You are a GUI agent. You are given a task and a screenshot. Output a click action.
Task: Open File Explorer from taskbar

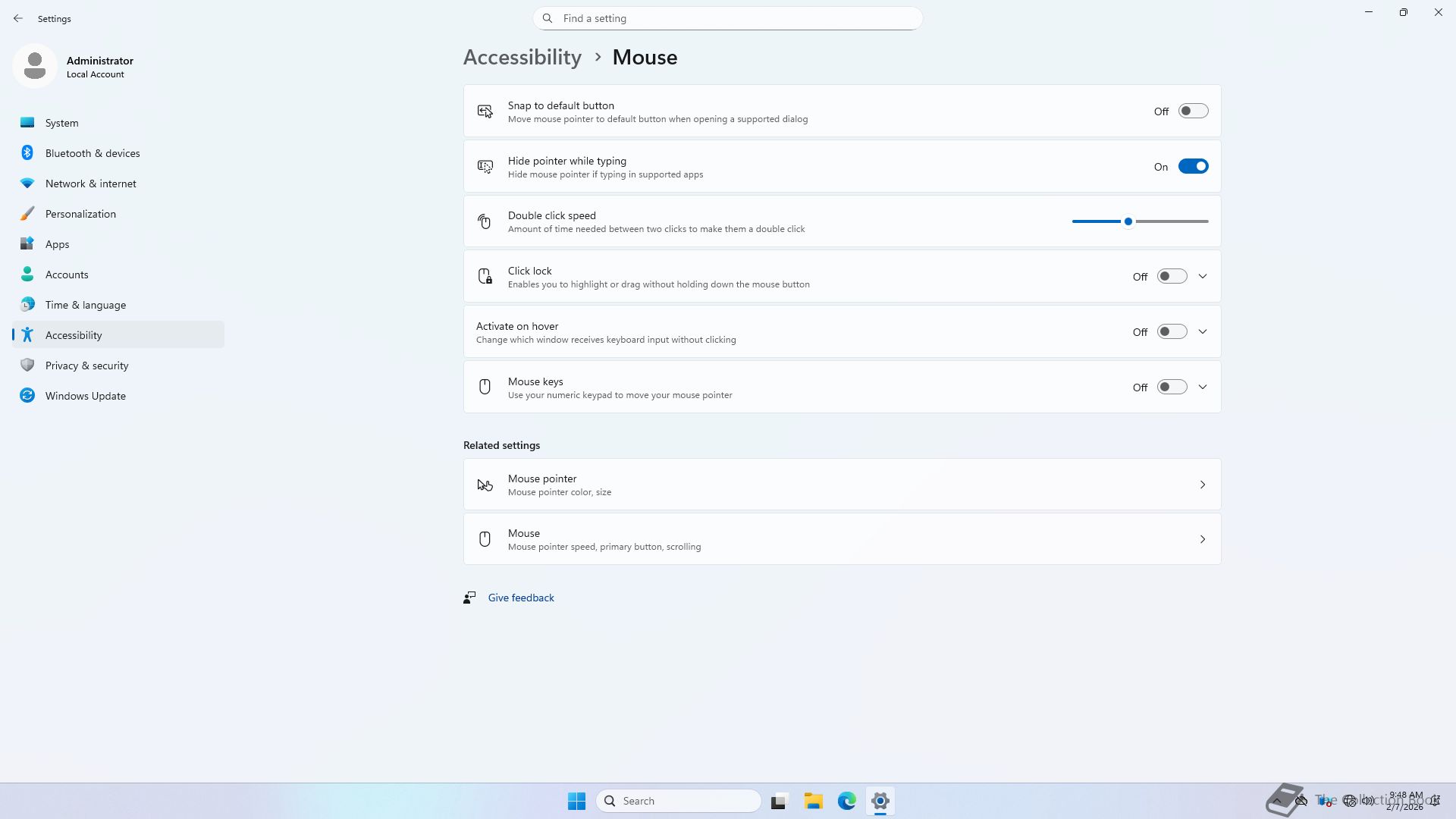(x=813, y=801)
